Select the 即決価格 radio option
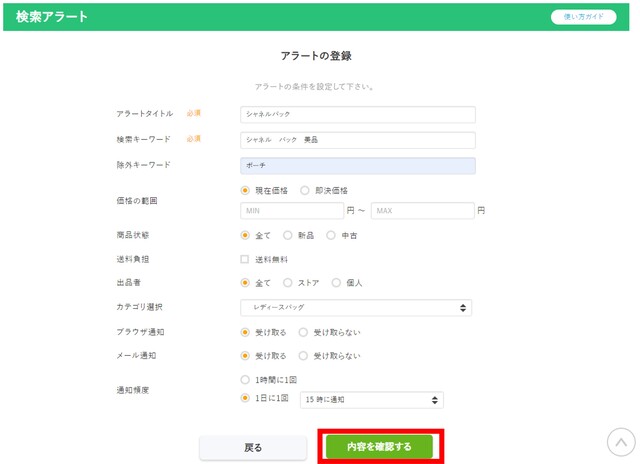This screenshot has width=640, height=464. pyautogui.click(x=305, y=190)
